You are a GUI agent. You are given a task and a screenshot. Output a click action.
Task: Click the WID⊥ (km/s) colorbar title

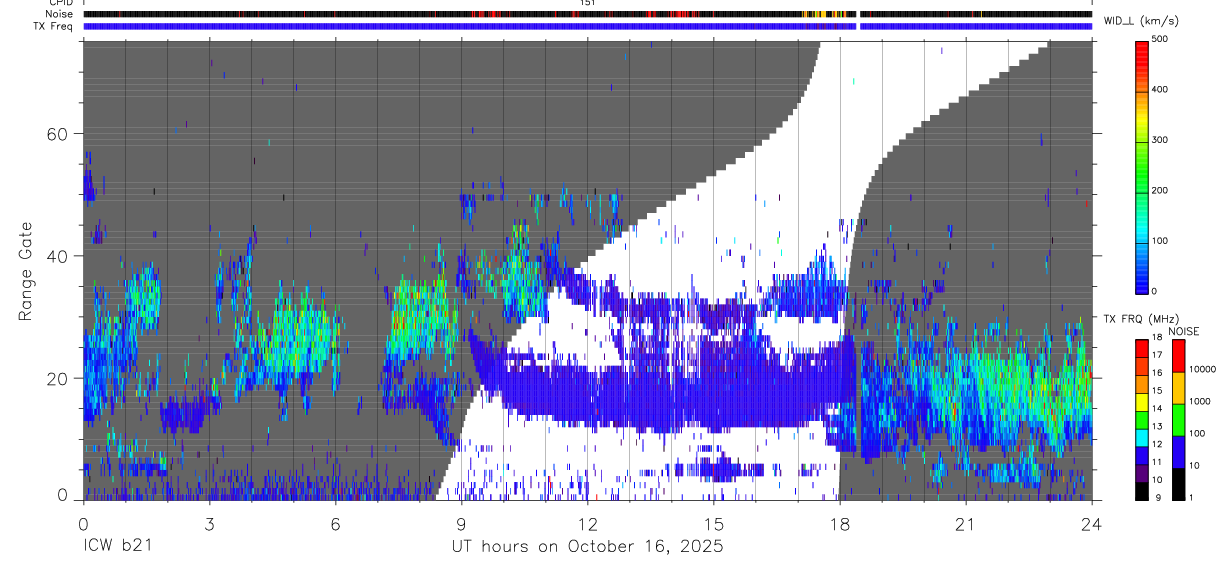tap(1141, 21)
